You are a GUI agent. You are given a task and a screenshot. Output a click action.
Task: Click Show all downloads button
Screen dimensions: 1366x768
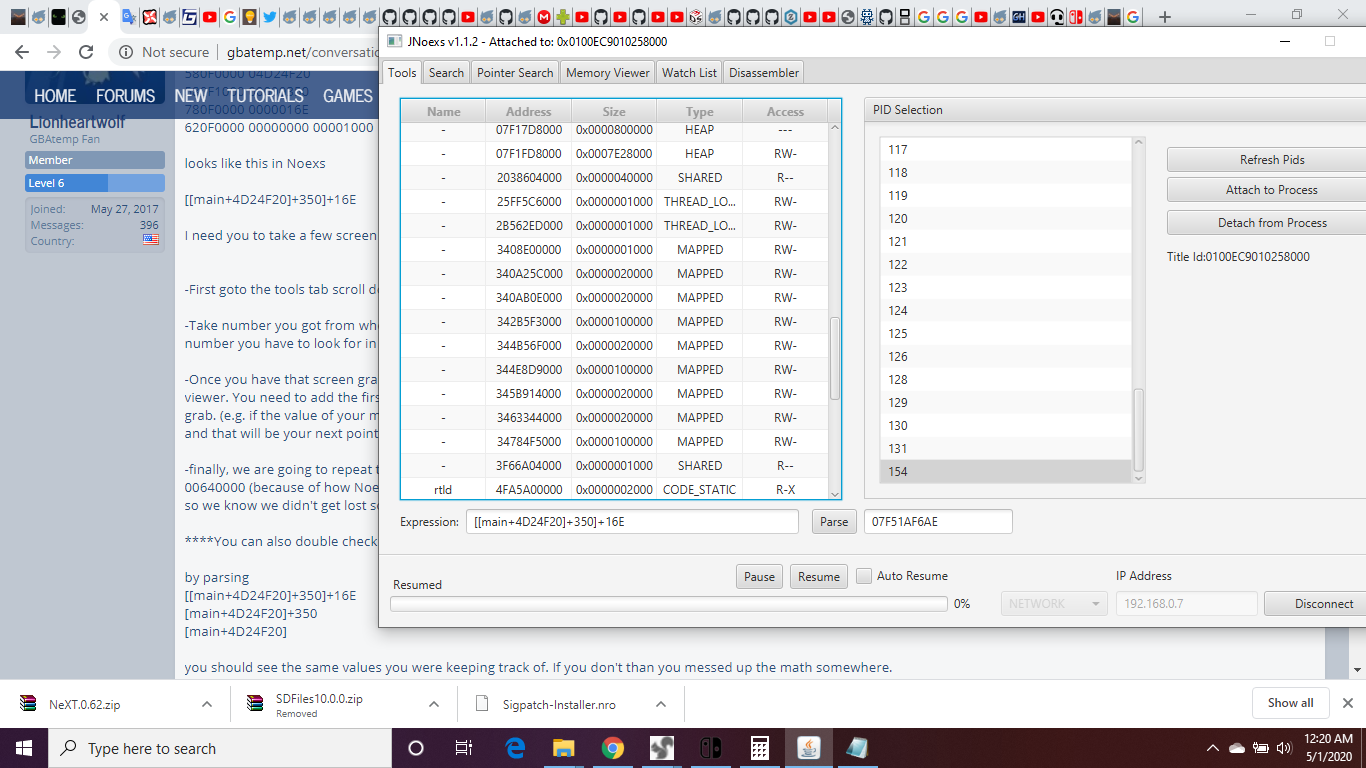tap(1290, 703)
